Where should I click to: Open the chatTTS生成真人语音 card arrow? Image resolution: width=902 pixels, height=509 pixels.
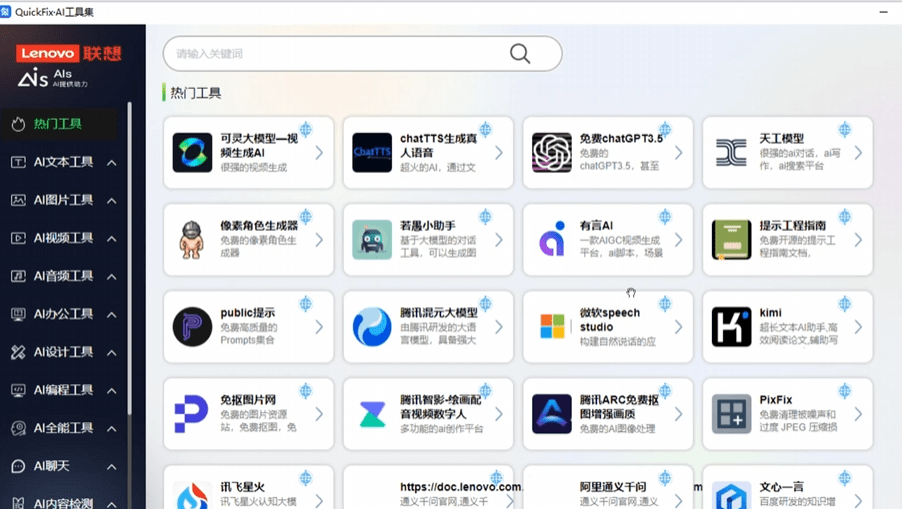click(x=498, y=153)
